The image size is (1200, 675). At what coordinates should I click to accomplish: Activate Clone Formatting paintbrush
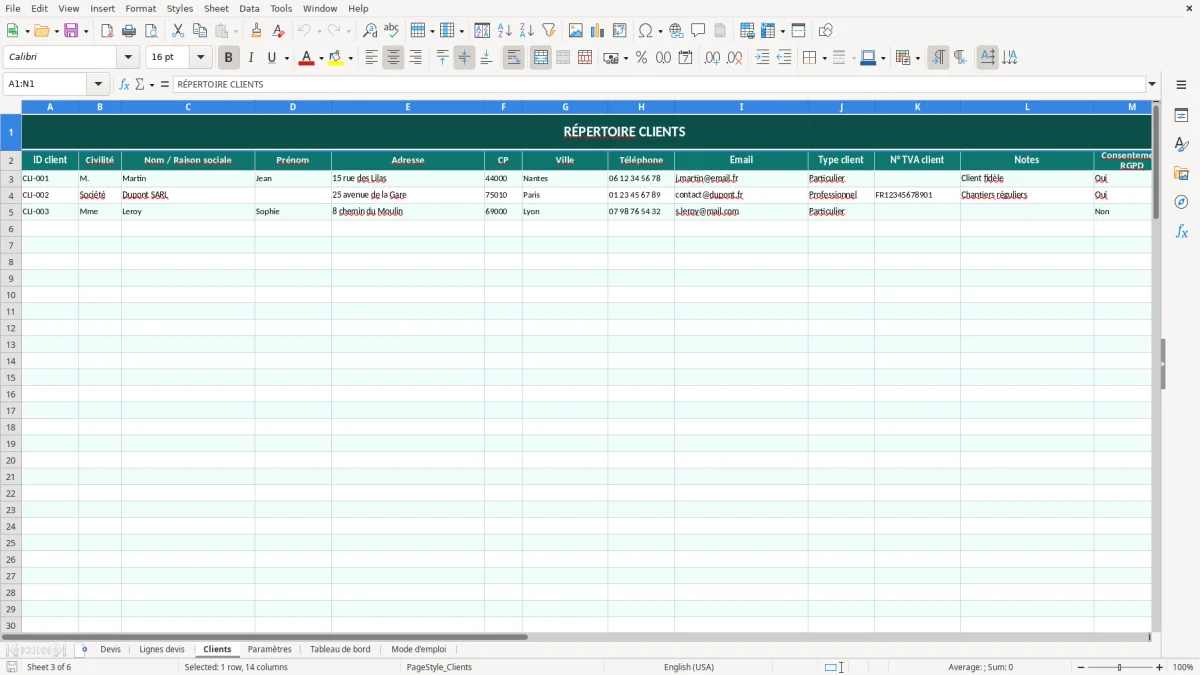(256, 31)
